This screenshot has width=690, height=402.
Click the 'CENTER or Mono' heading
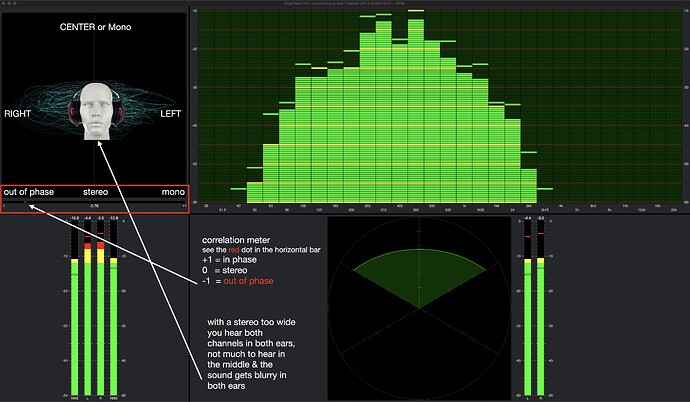coord(96,26)
